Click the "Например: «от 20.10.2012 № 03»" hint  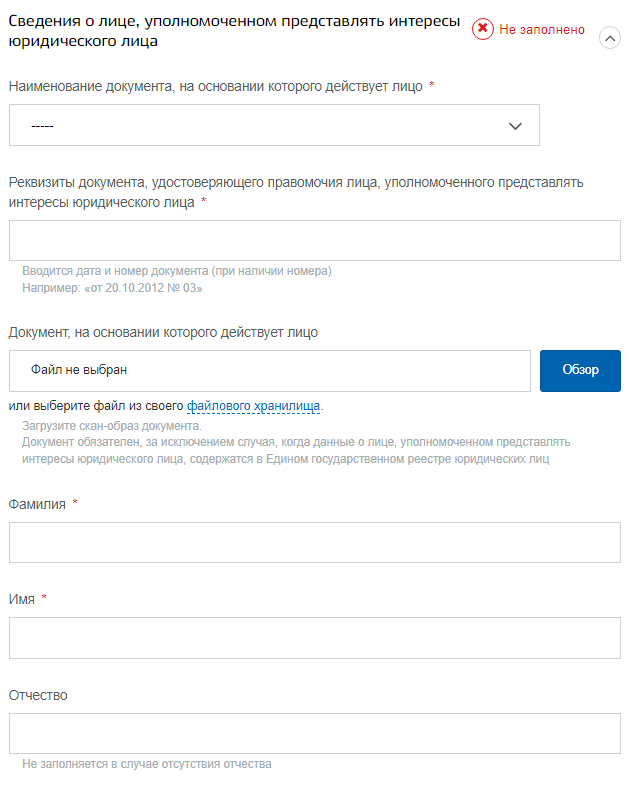point(112,288)
